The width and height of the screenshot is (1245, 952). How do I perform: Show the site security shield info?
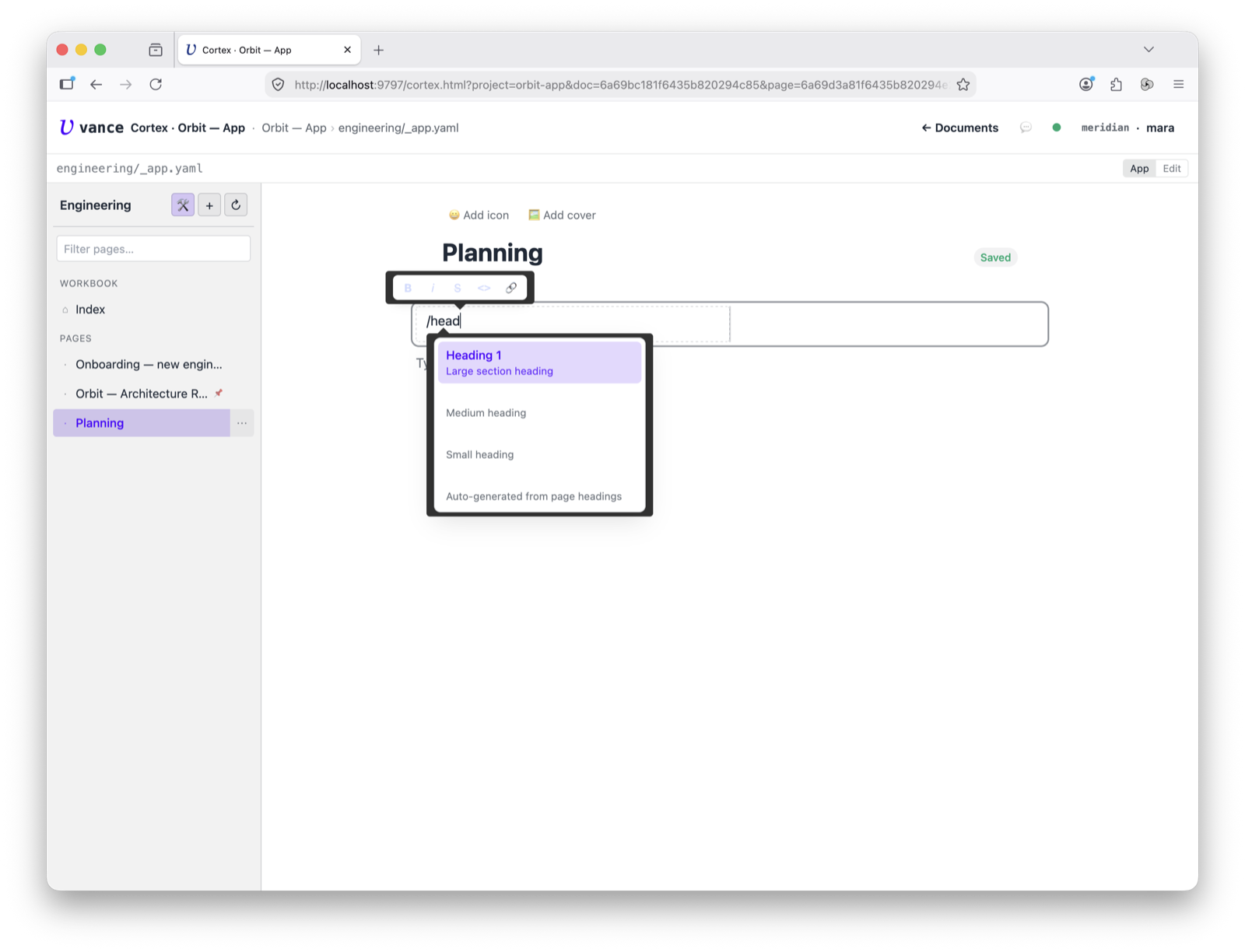point(279,85)
